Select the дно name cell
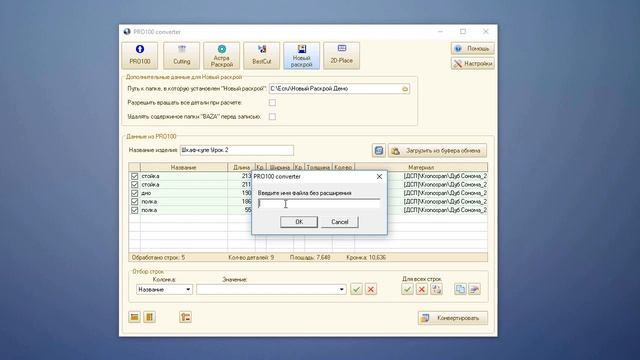 tap(184, 193)
